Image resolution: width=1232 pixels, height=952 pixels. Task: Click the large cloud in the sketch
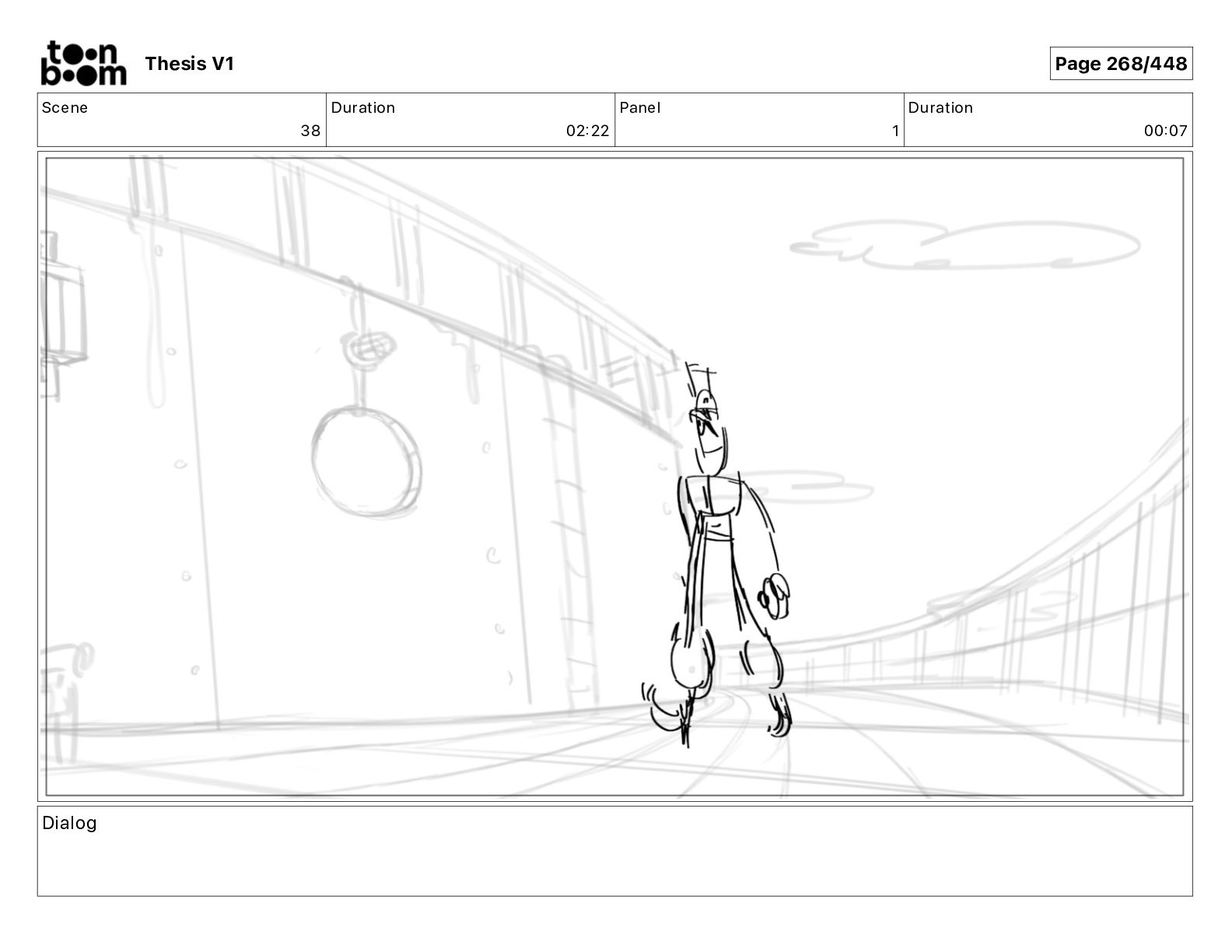click(x=965, y=244)
